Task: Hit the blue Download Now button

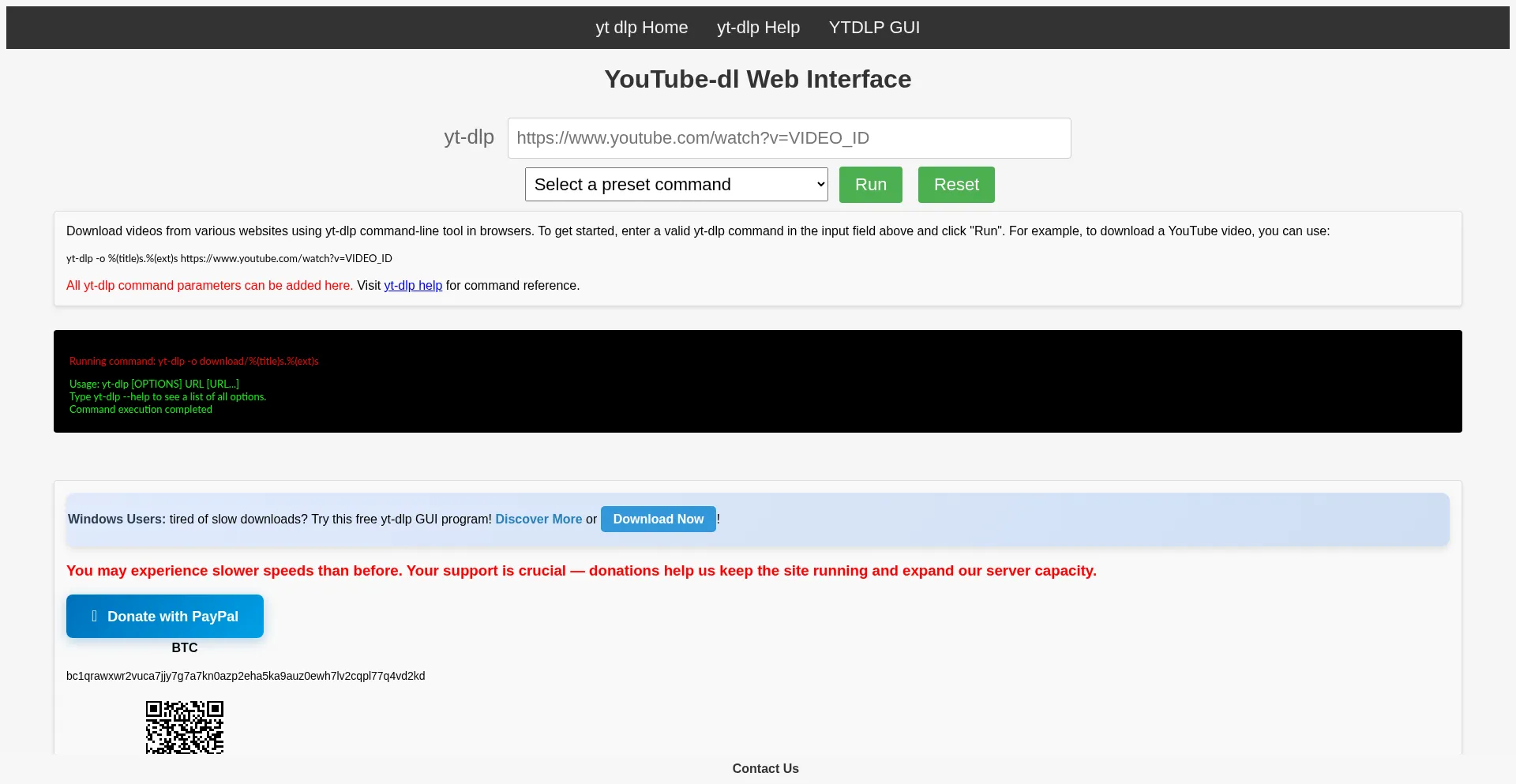Action: [x=658, y=520]
